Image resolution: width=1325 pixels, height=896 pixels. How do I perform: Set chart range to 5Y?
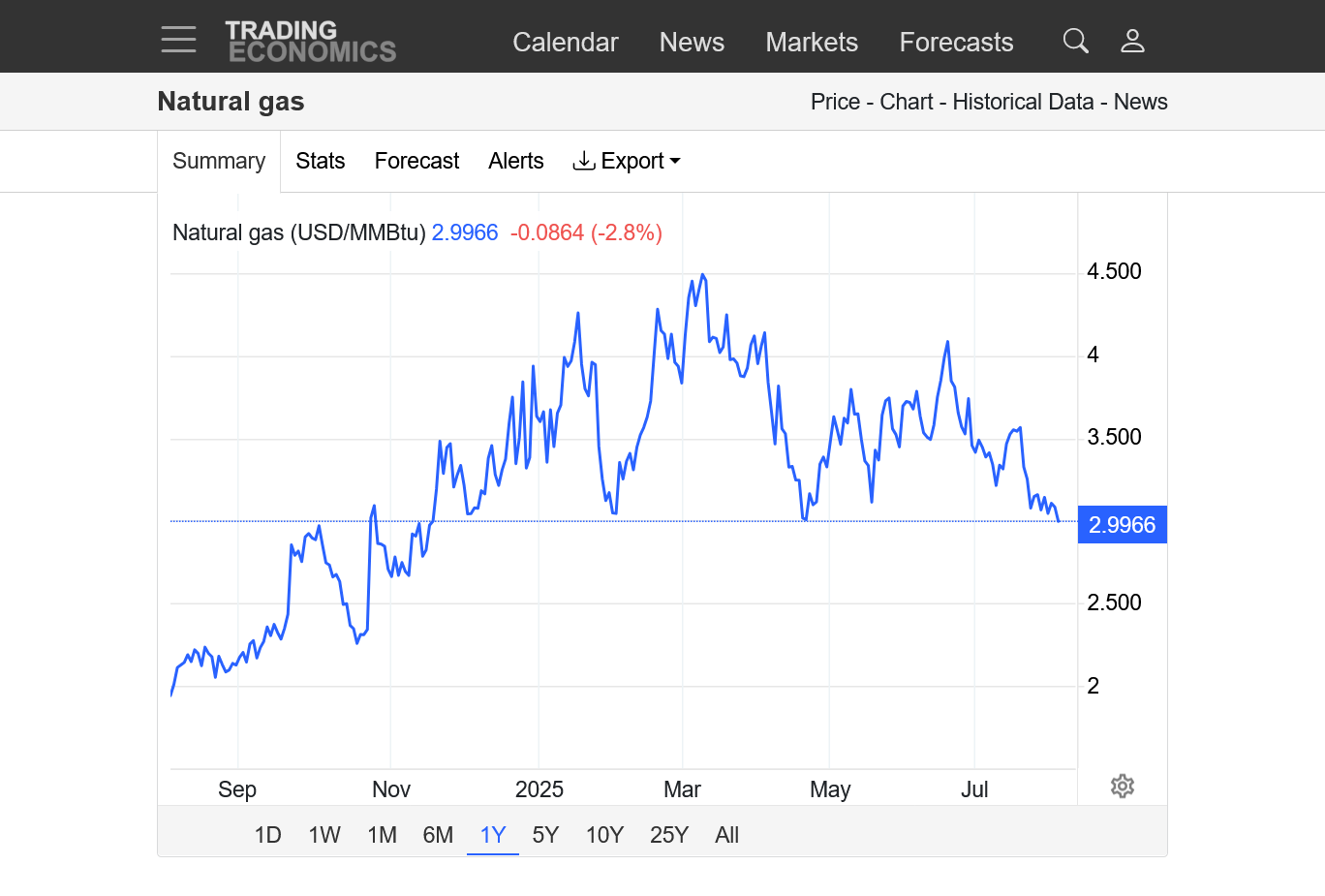tap(545, 835)
